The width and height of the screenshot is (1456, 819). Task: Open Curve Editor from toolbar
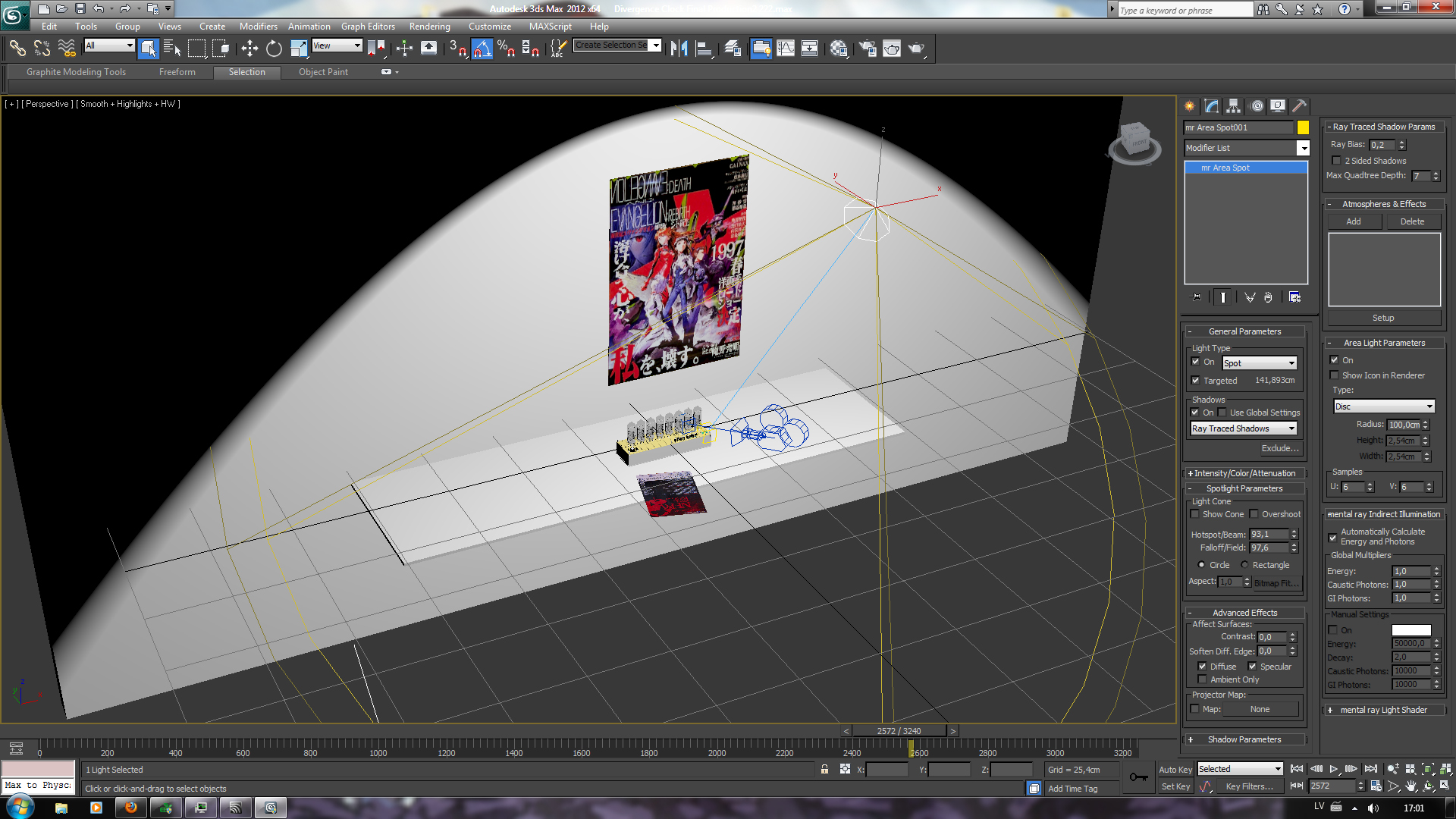[786, 49]
